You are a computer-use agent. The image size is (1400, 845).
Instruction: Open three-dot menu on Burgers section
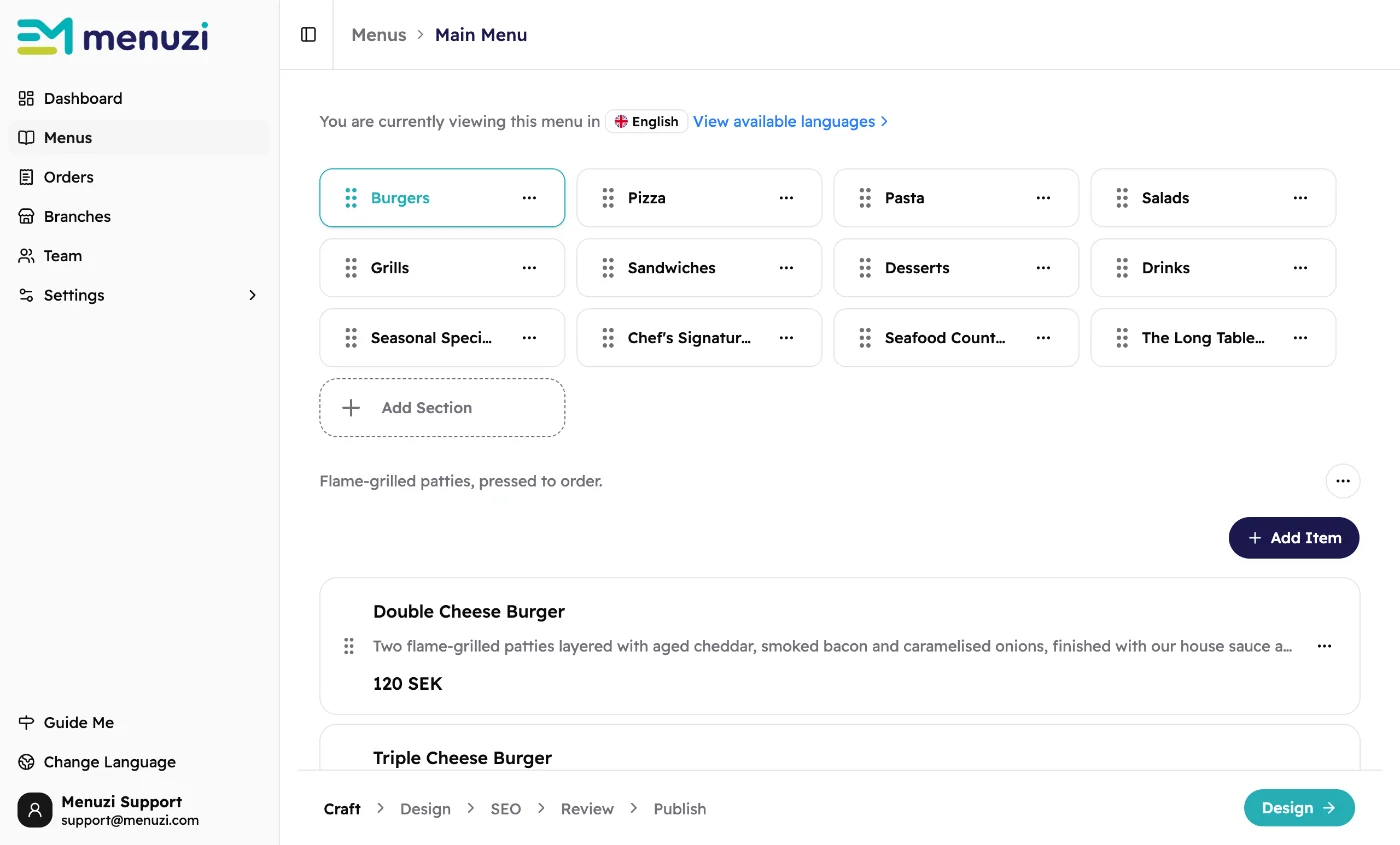pos(529,198)
